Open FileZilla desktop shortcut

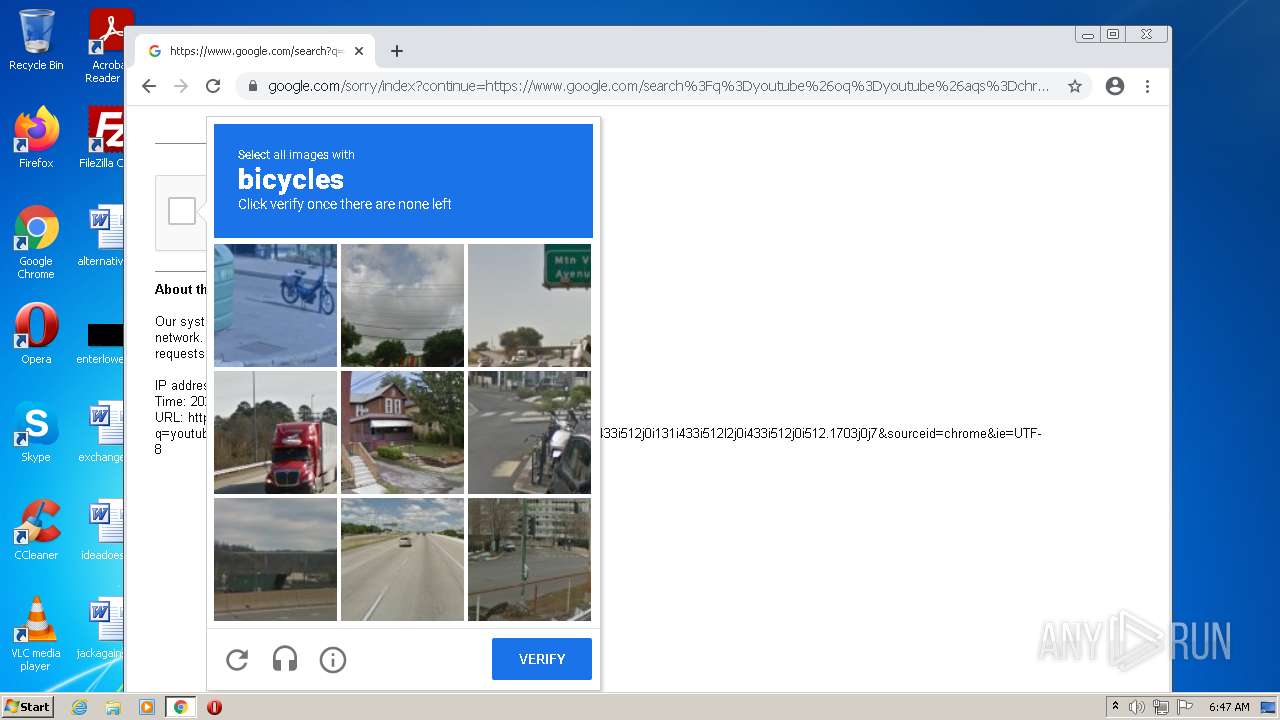pyautogui.click(x=103, y=137)
